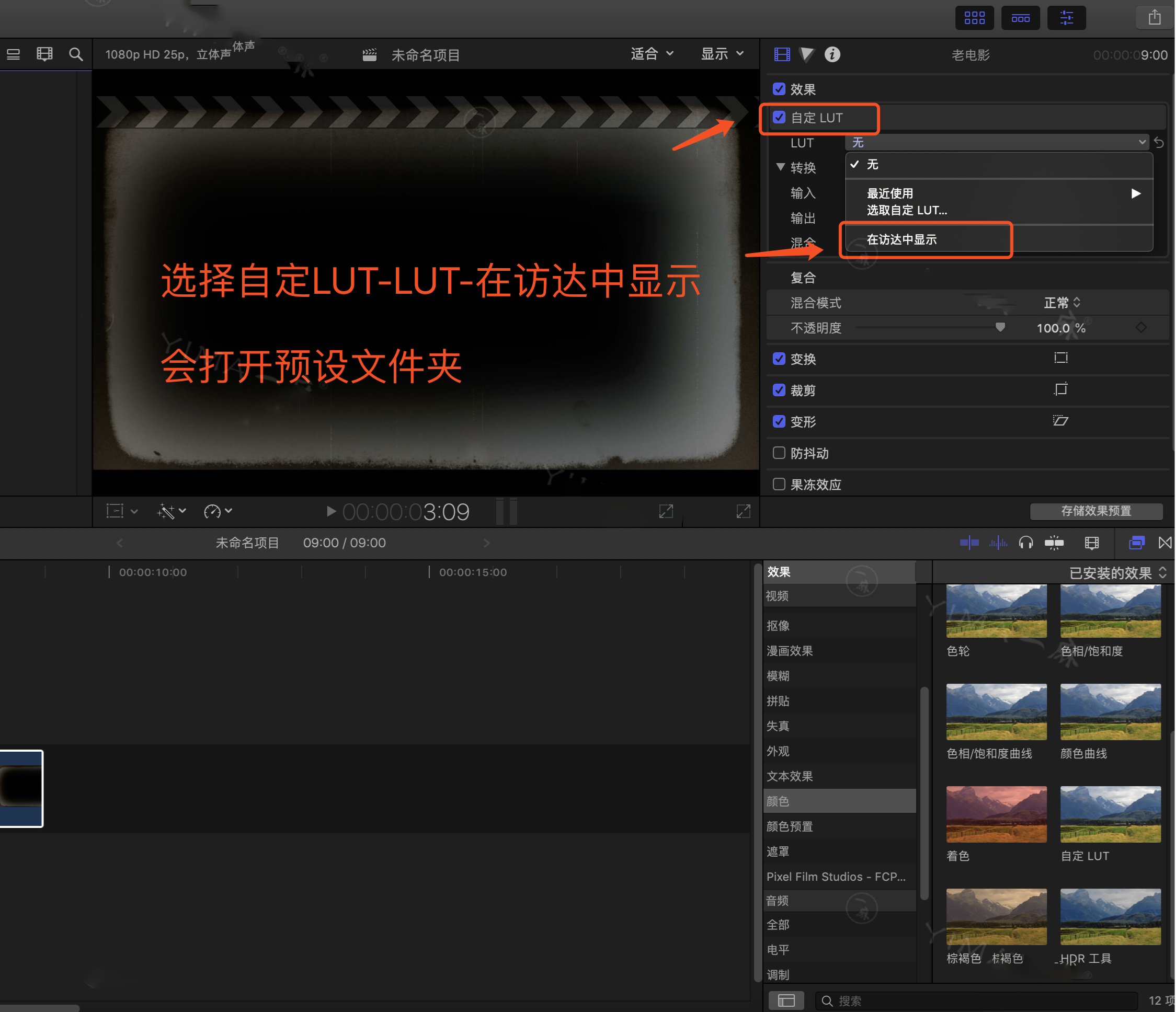Open the 适合 zoom dropdown
Viewport: 1176px width, 1012px height.
click(652, 54)
